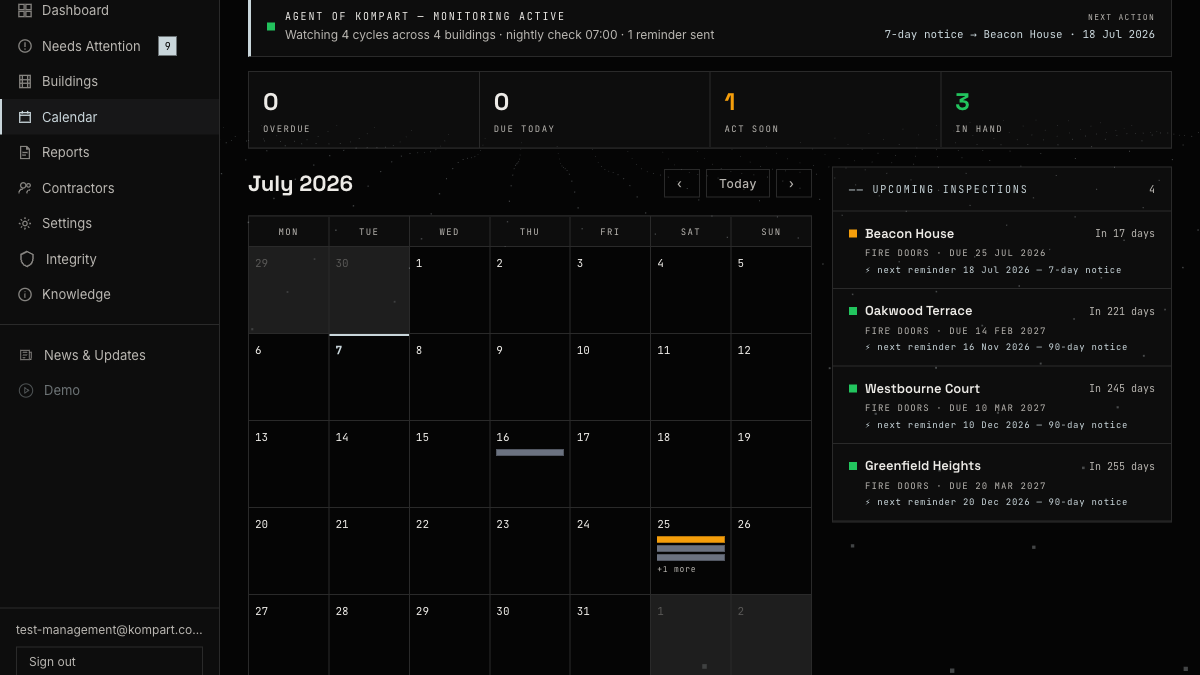This screenshot has height=675, width=1200.
Task: Select July 7 in the calendar
Action: (x=369, y=377)
